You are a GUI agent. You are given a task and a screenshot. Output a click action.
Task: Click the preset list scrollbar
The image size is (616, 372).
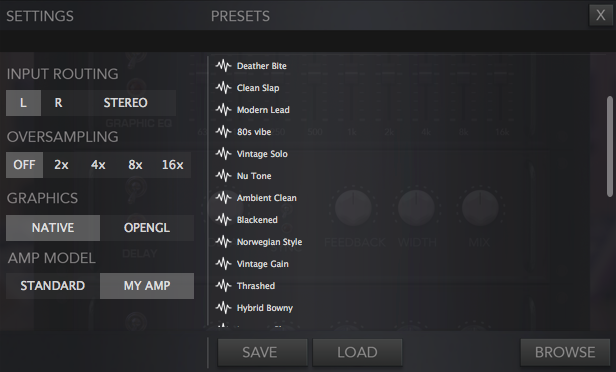coord(610,146)
